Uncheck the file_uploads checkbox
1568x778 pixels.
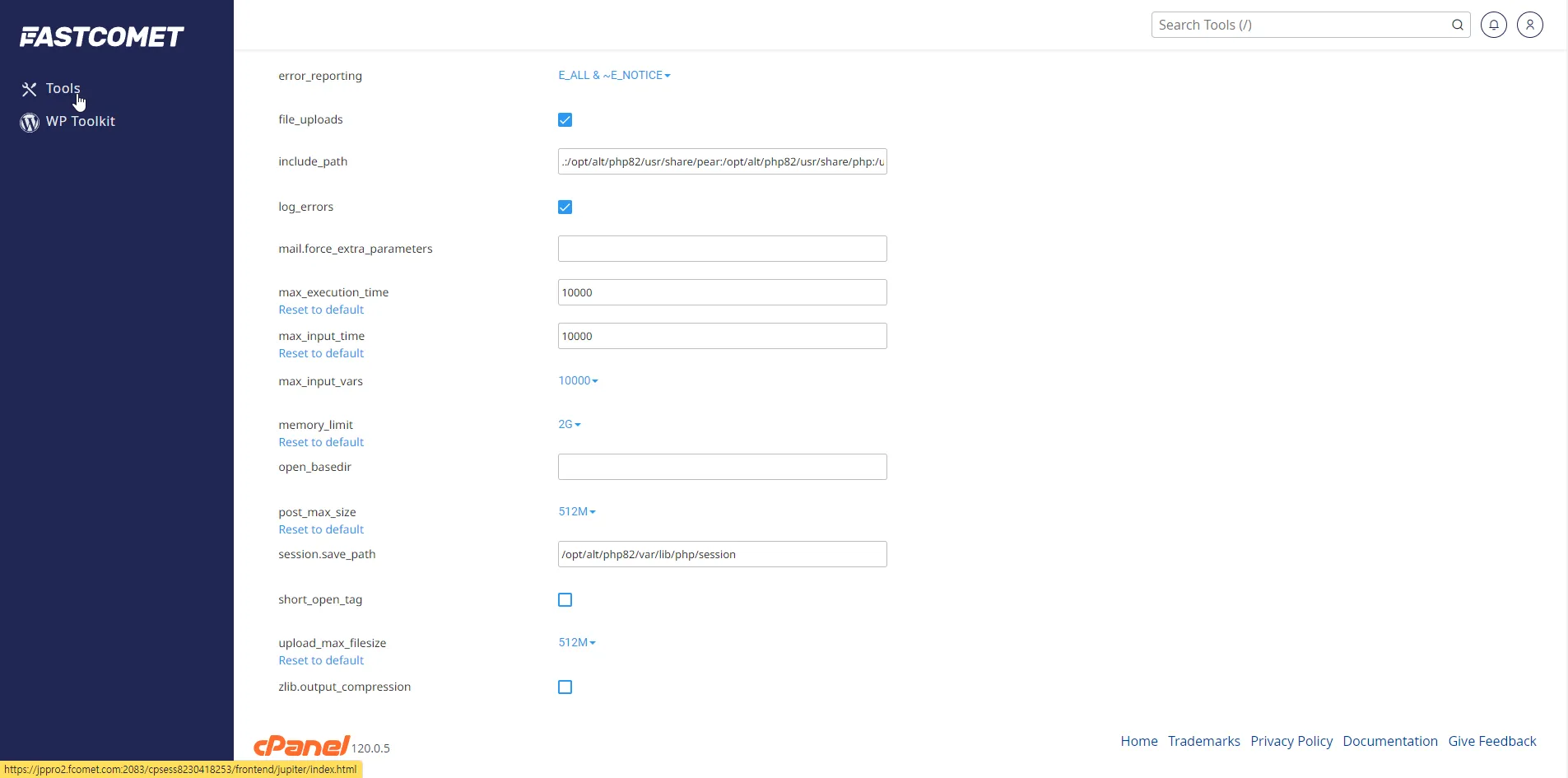565,120
